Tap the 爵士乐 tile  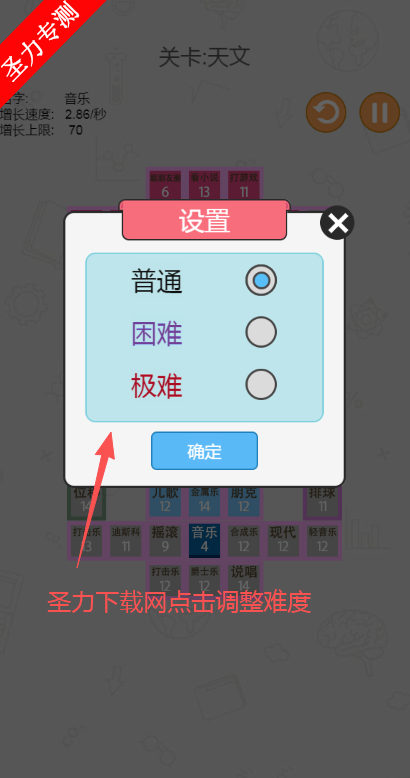point(205,579)
